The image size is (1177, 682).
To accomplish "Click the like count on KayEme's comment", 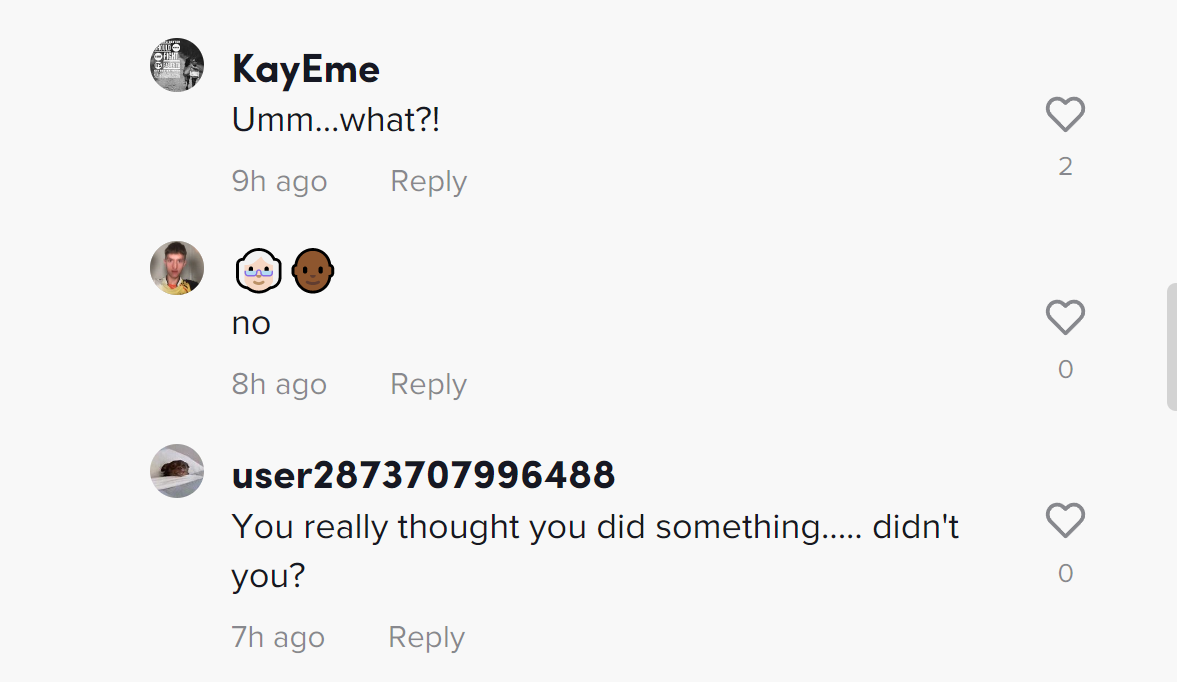I will (1065, 166).
